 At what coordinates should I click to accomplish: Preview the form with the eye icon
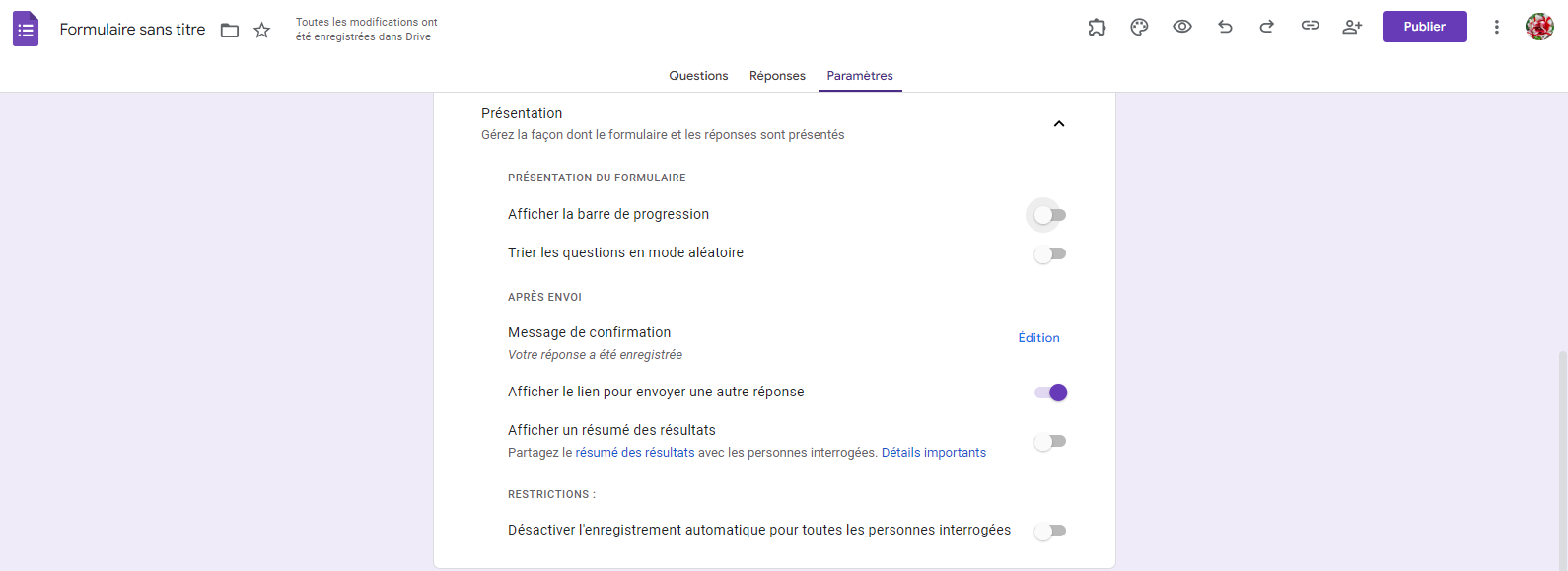[x=1181, y=27]
